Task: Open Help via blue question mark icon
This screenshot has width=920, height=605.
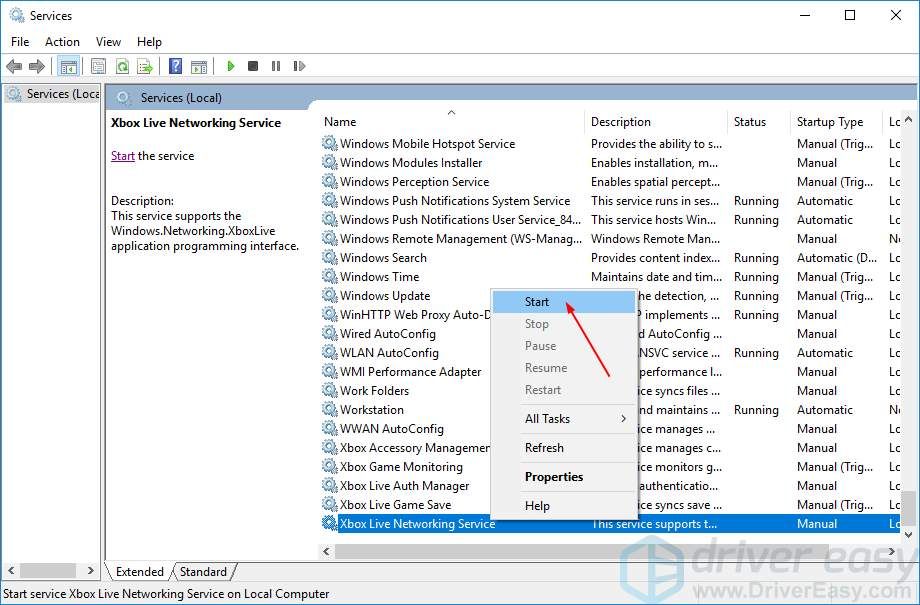Action: (175, 66)
